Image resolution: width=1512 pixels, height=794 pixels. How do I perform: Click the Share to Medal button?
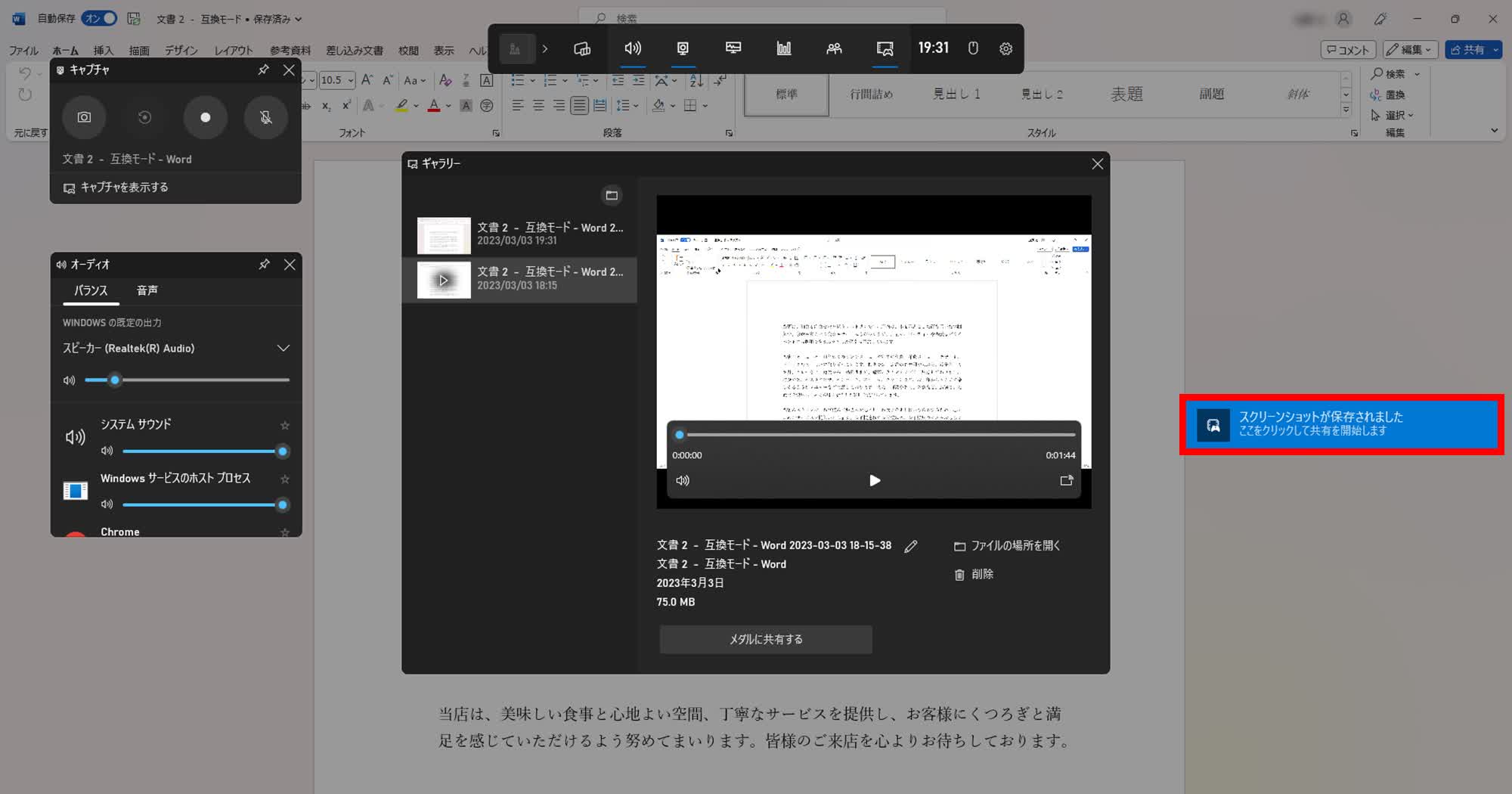[x=766, y=640]
